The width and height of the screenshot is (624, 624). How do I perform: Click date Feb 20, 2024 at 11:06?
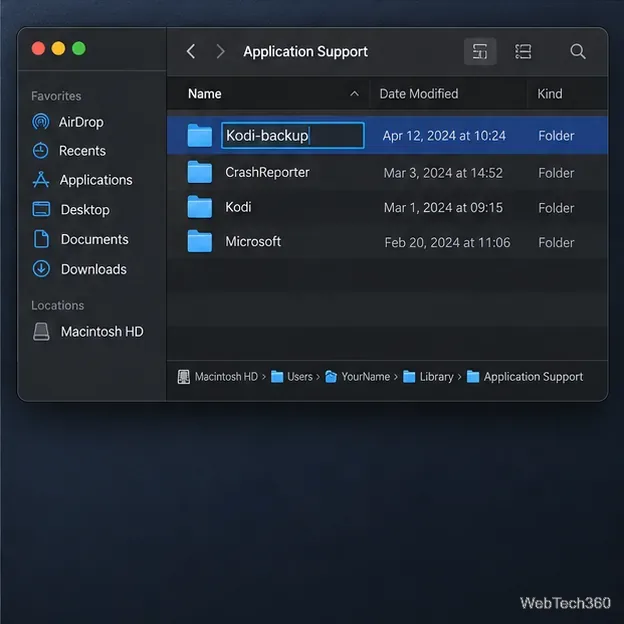point(447,242)
